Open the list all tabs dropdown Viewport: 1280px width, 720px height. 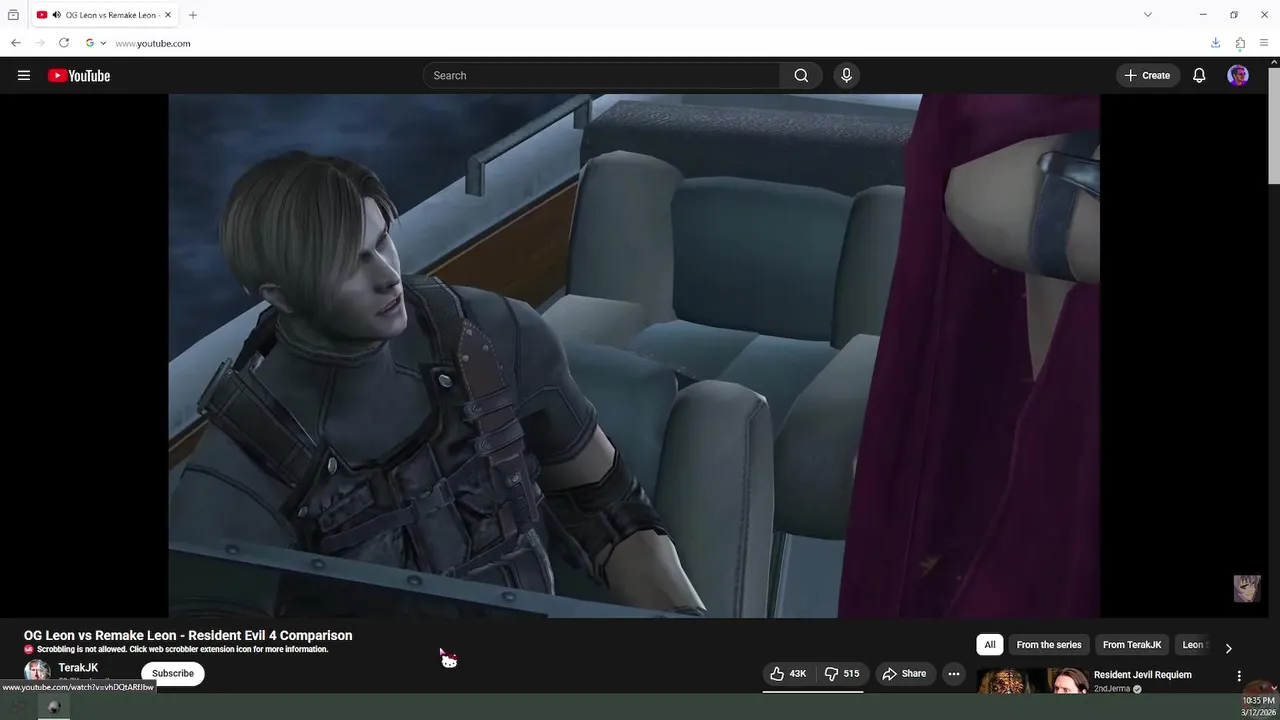pos(1148,15)
